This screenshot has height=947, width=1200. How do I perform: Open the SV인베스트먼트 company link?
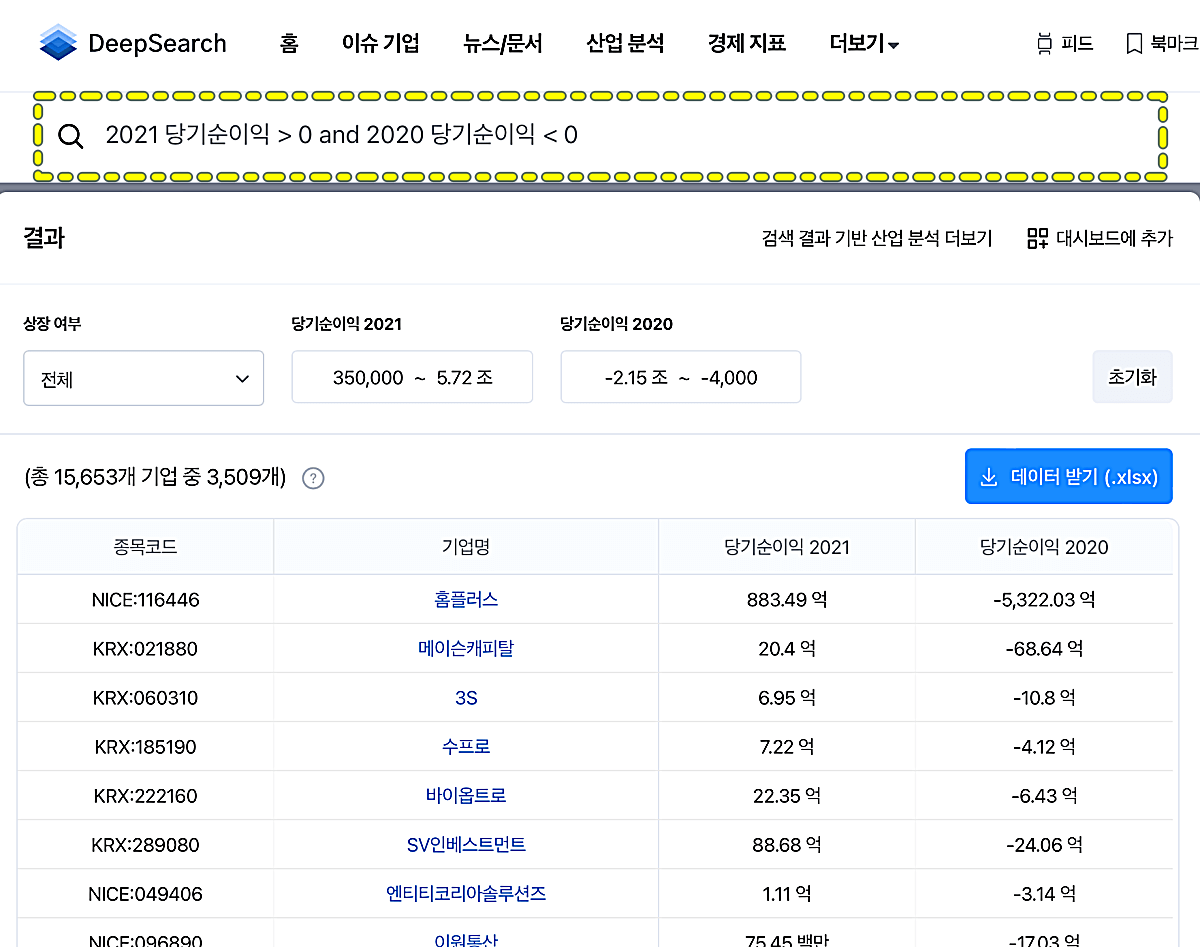[466, 844]
